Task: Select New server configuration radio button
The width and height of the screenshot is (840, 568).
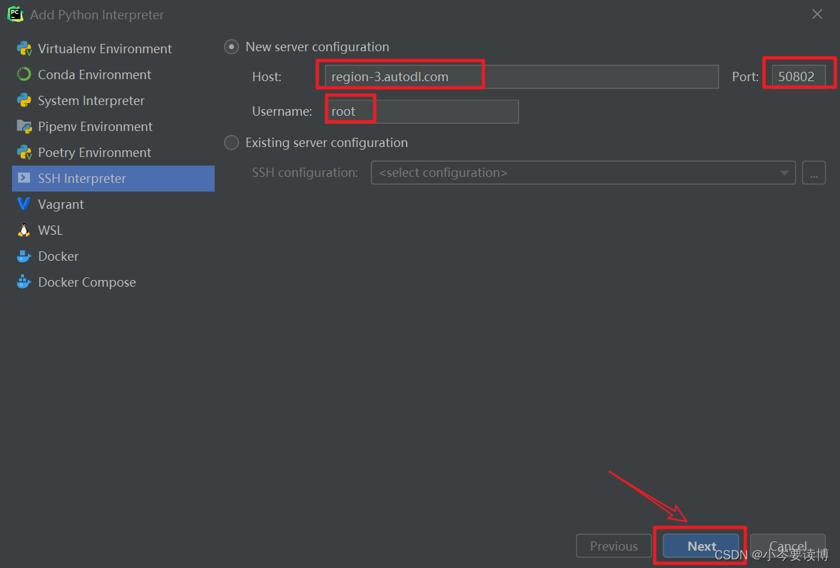Action: 231,47
